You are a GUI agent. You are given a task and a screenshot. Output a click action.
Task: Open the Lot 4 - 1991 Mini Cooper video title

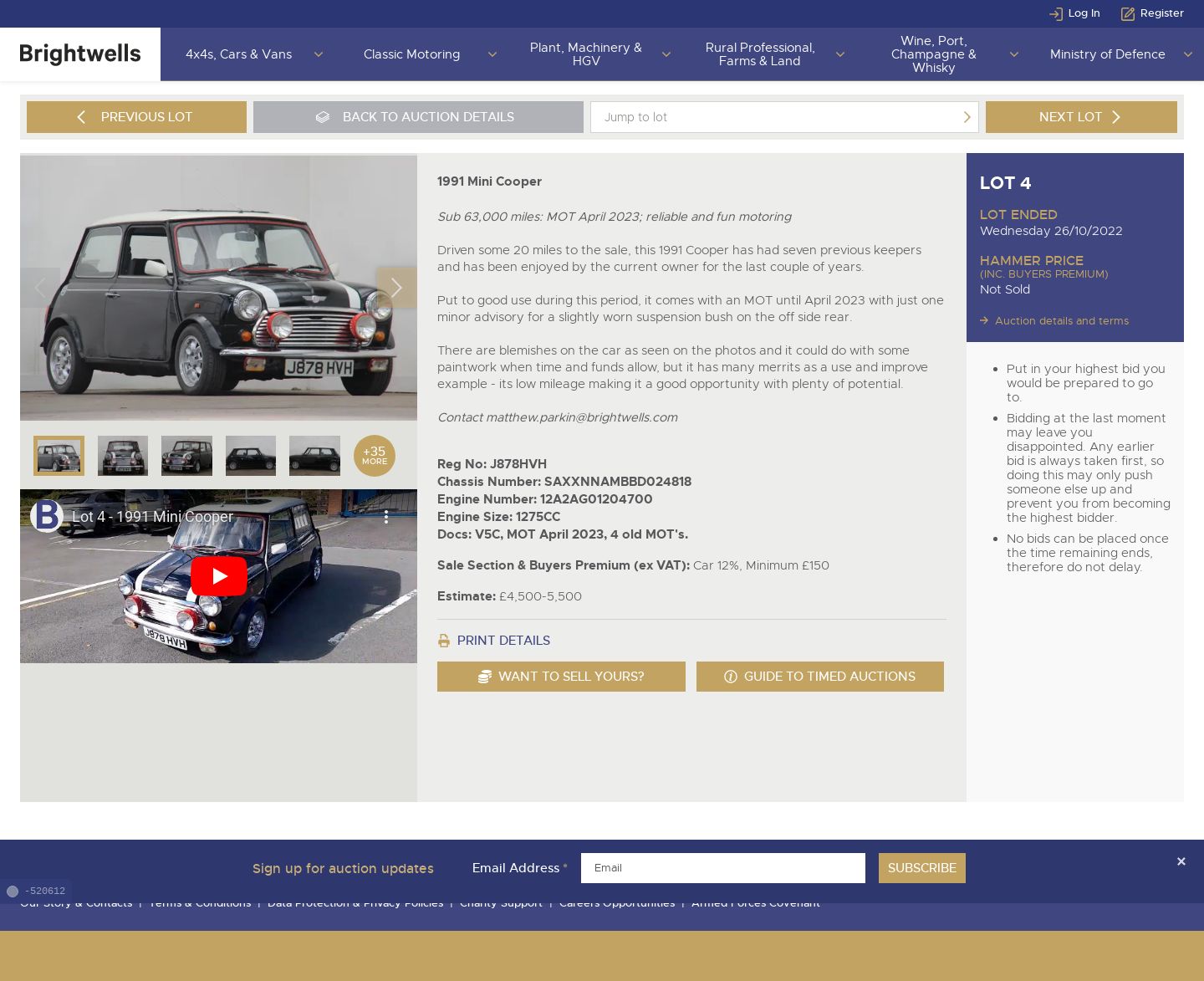tap(152, 517)
